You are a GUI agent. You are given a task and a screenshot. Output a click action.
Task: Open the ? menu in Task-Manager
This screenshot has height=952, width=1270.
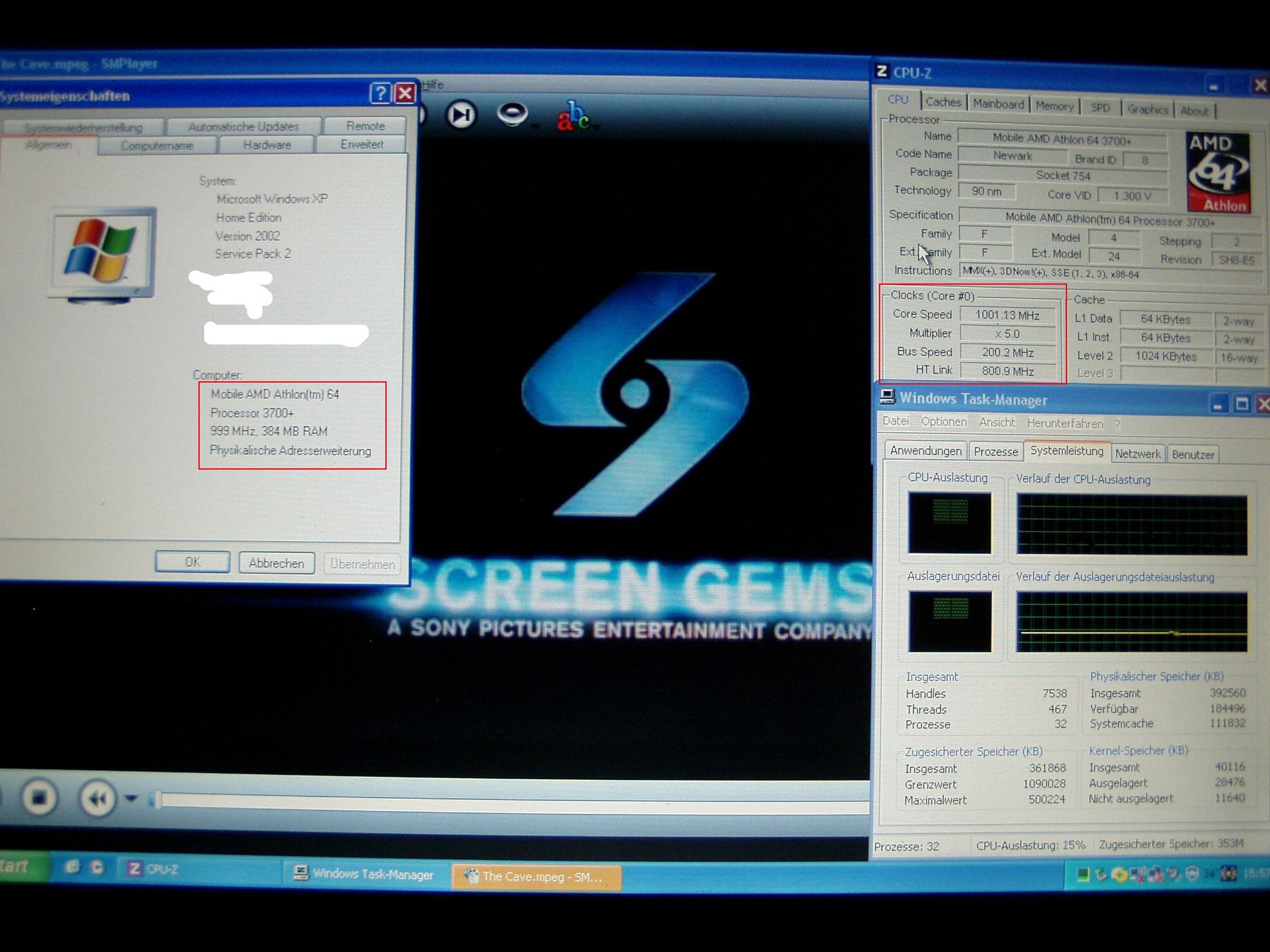point(1118,424)
